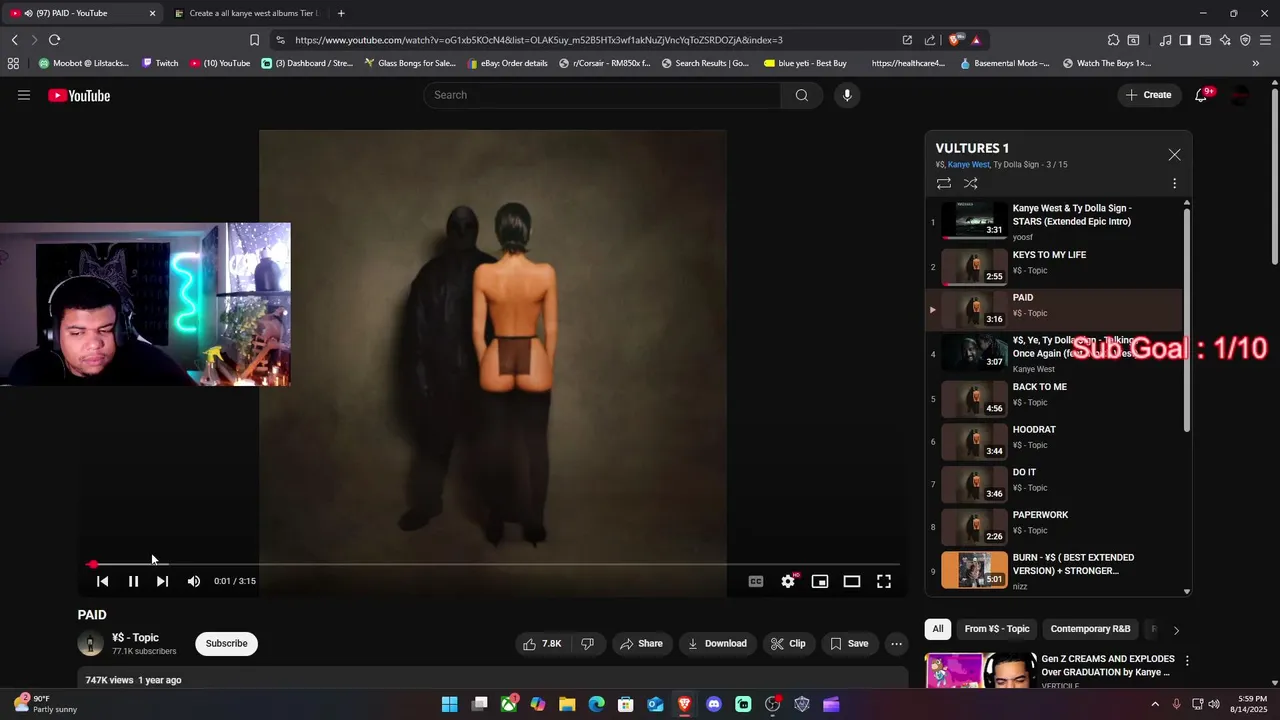Click the Share button
1280x720 pixels.
641,644
